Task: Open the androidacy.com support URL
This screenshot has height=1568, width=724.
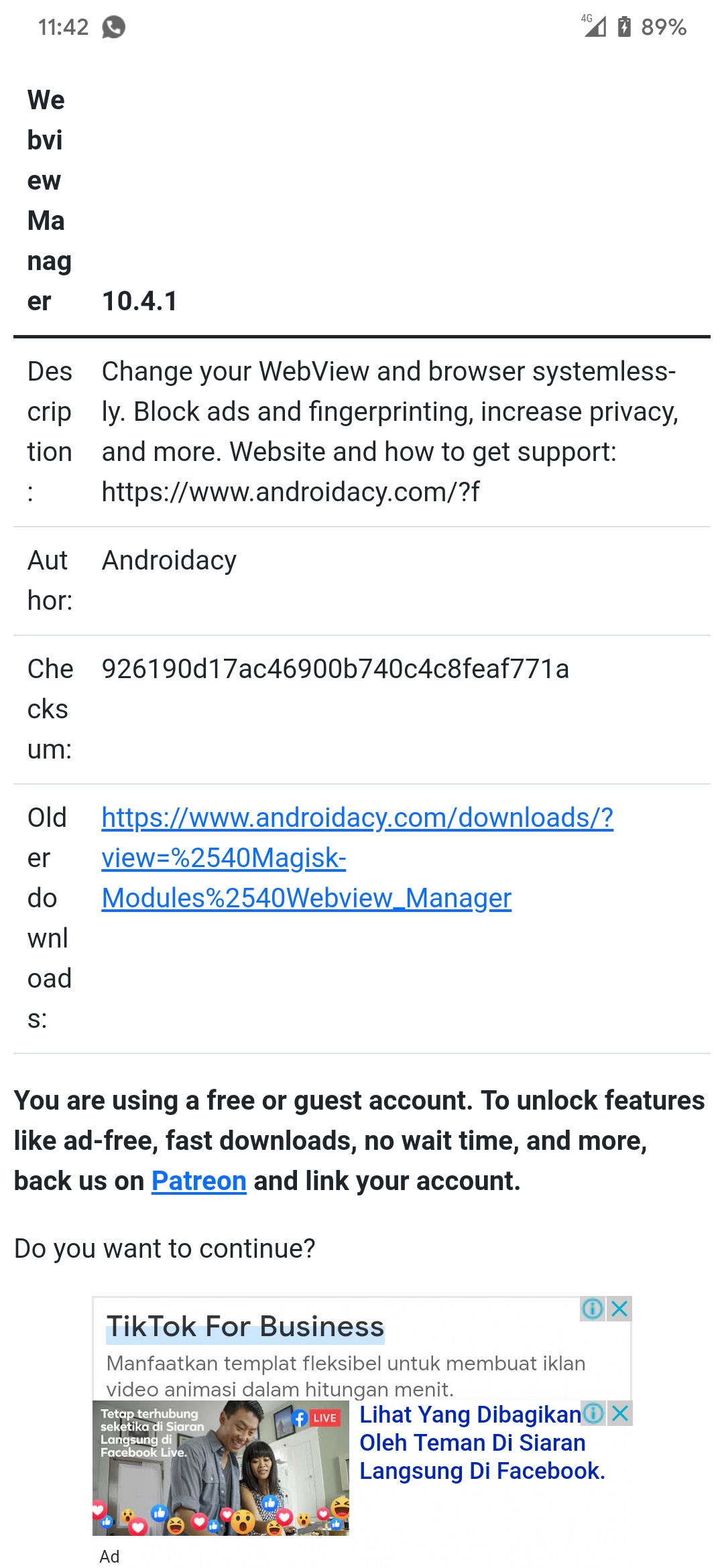Action: (293, 491)
